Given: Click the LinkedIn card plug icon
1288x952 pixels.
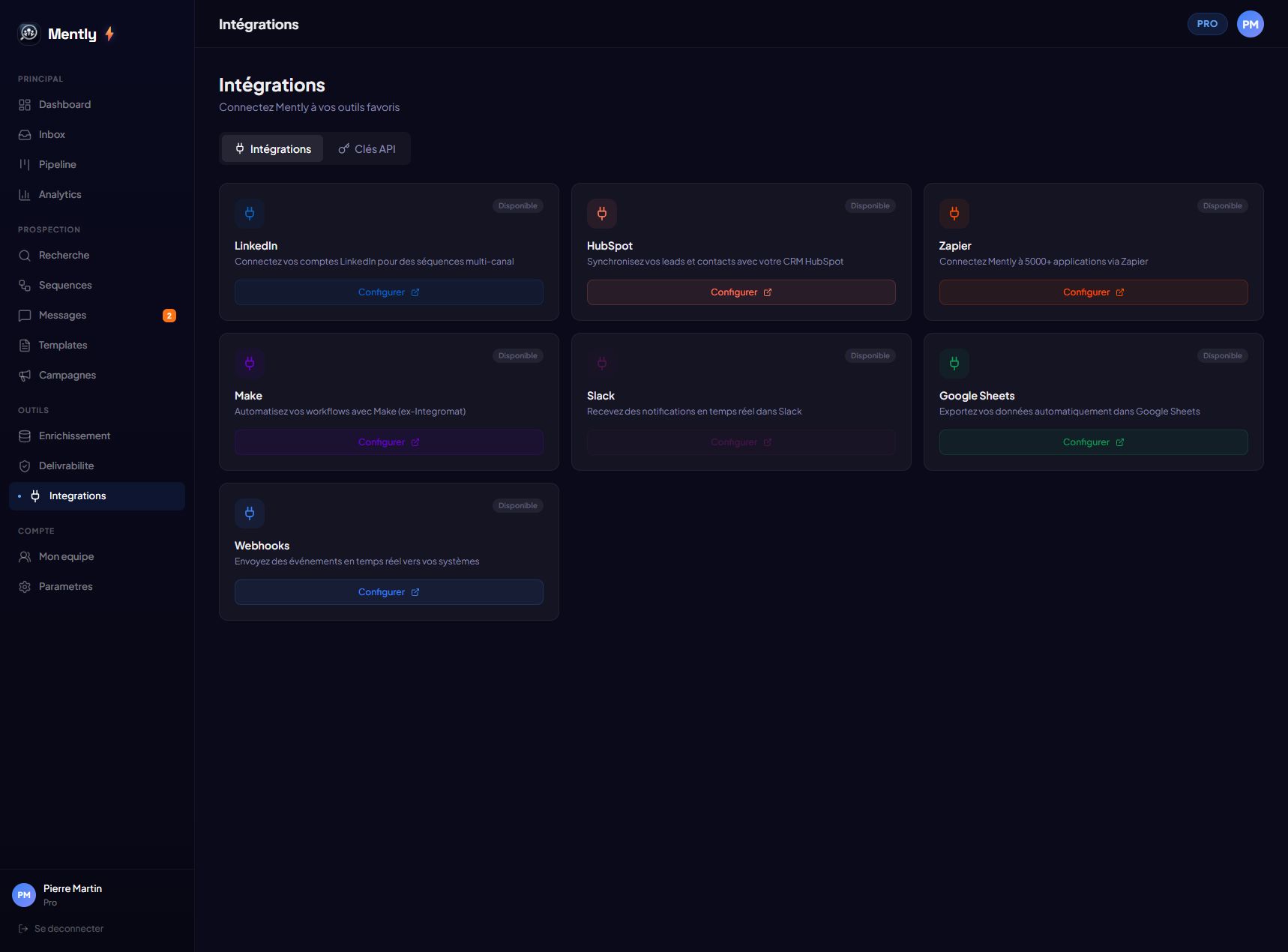Looking at the screenshot, I should (x=250, y=214).
